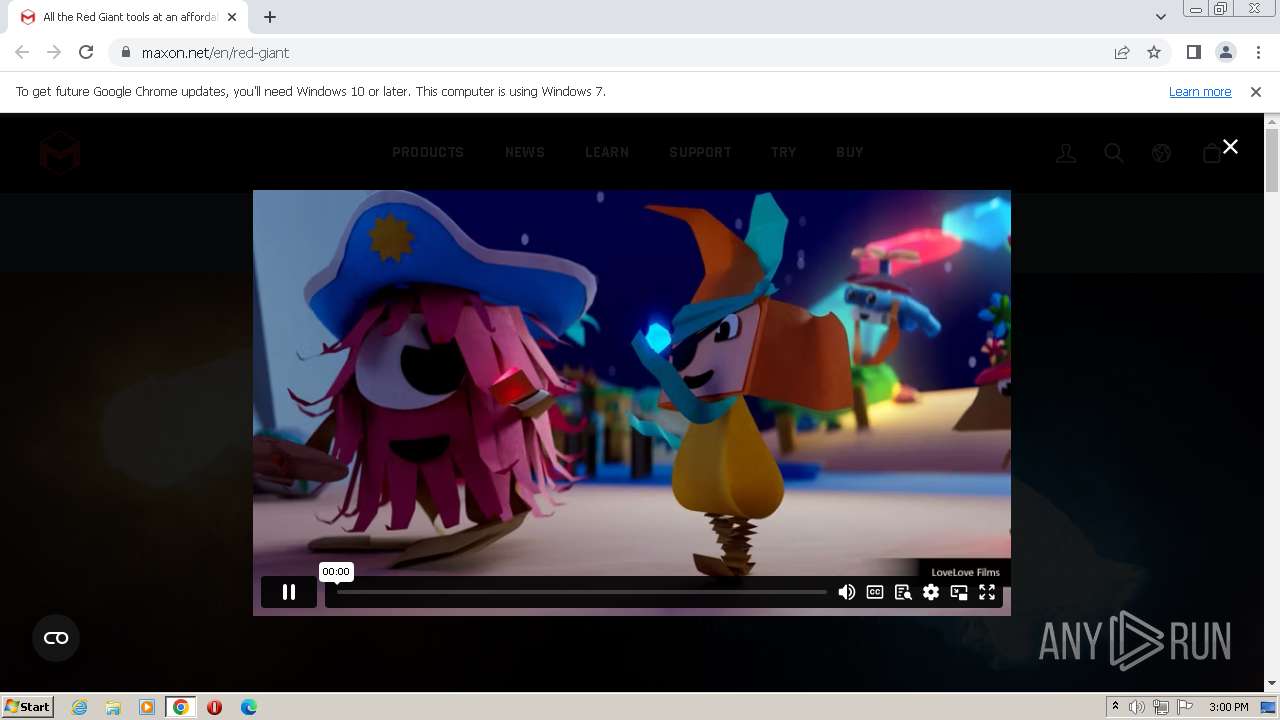
Task: Open the shopping bag cart
Action: (1211, 153)
